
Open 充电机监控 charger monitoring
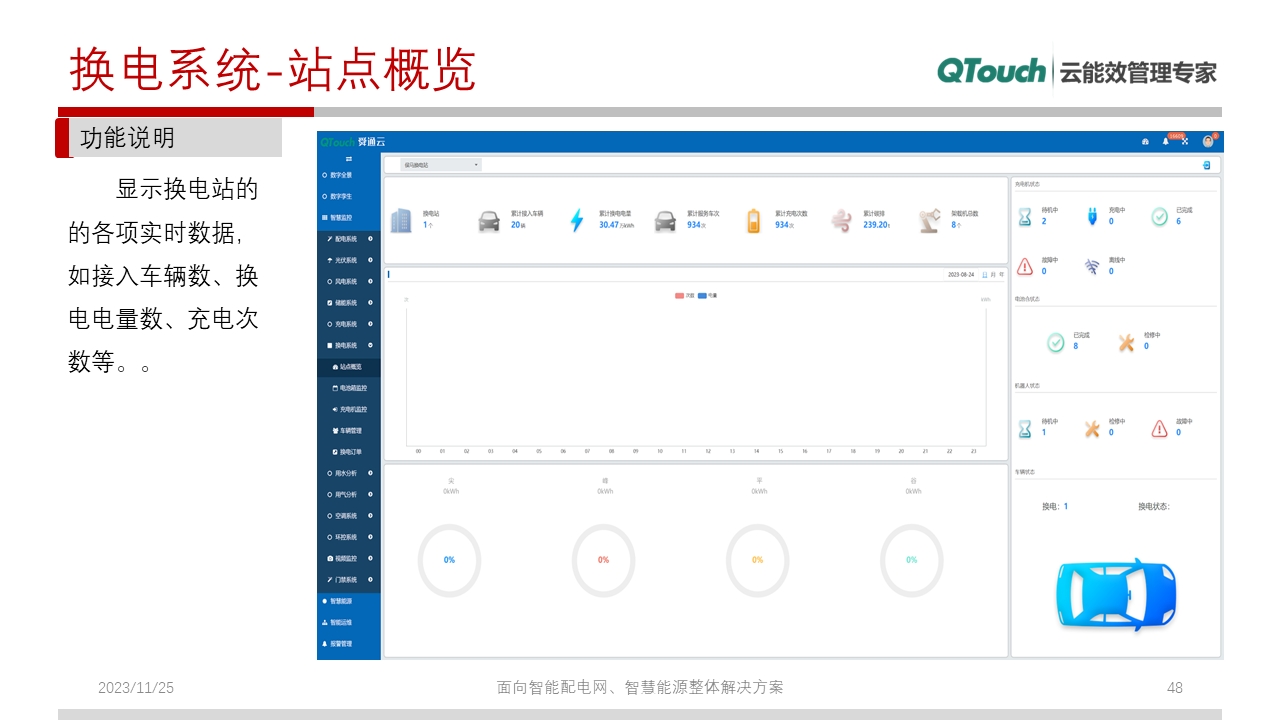[x=350, y=409]
